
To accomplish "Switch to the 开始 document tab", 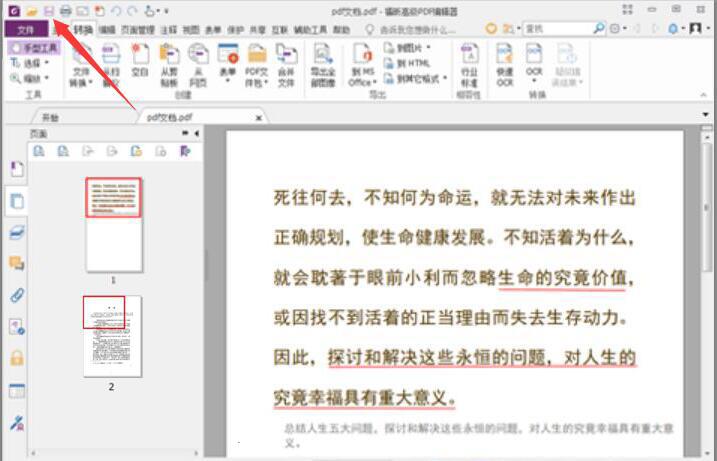I will click(50, 118).
